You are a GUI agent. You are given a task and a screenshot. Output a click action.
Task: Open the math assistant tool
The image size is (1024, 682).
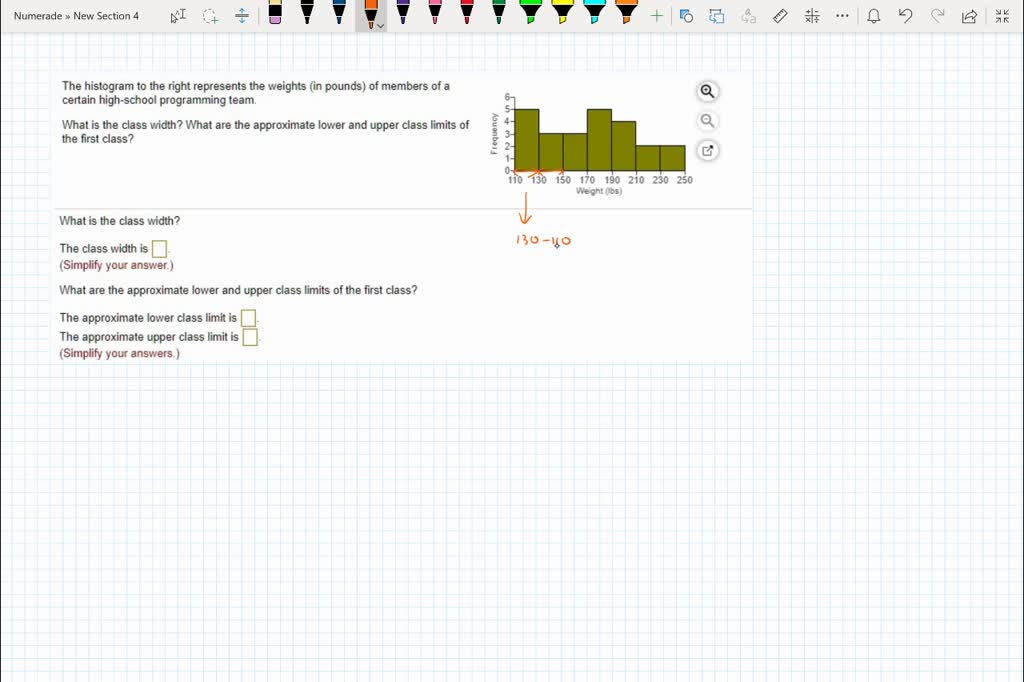click(811, 15)
